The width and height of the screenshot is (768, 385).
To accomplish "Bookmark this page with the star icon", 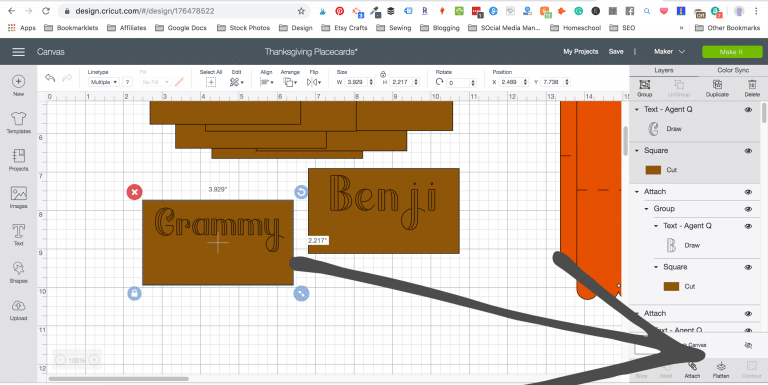I will click(301, 11).
